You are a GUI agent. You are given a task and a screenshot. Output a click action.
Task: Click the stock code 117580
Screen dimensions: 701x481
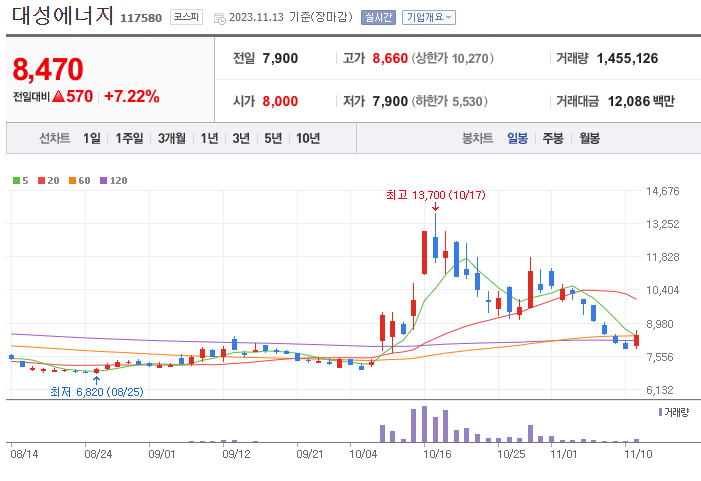click(141, 18)
